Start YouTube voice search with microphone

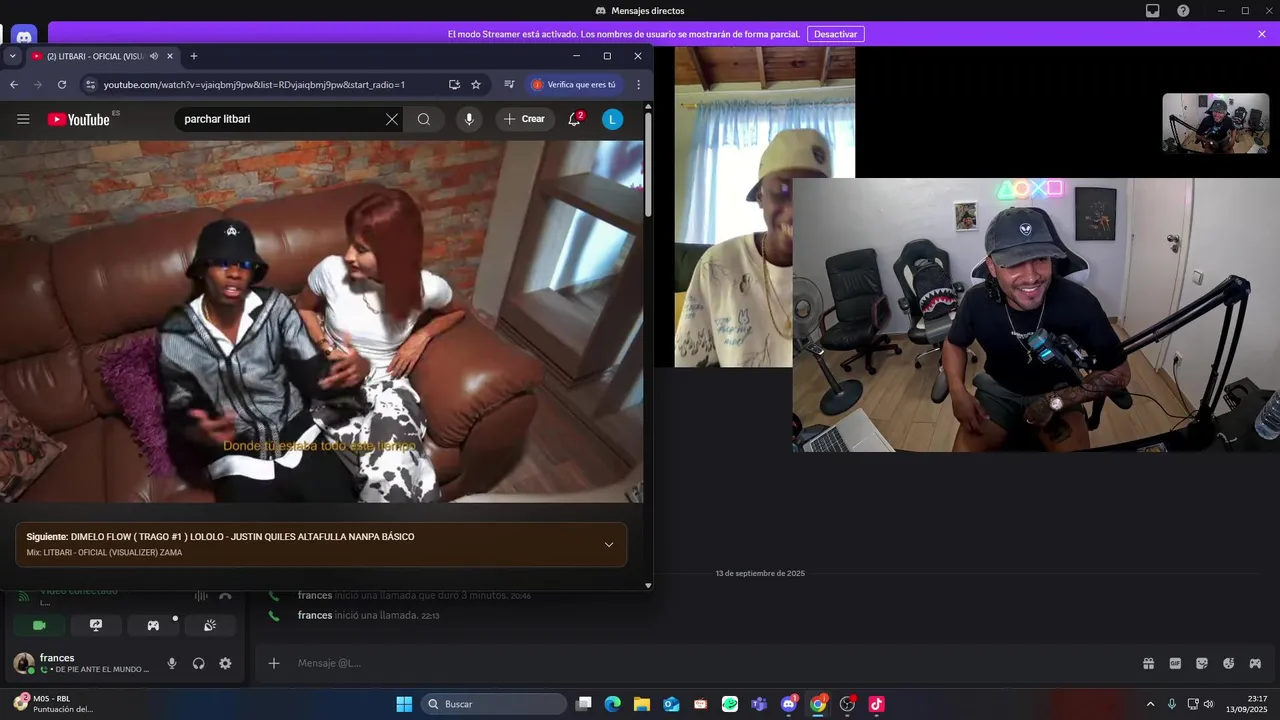pyautogui.click(x=469, y=119)
